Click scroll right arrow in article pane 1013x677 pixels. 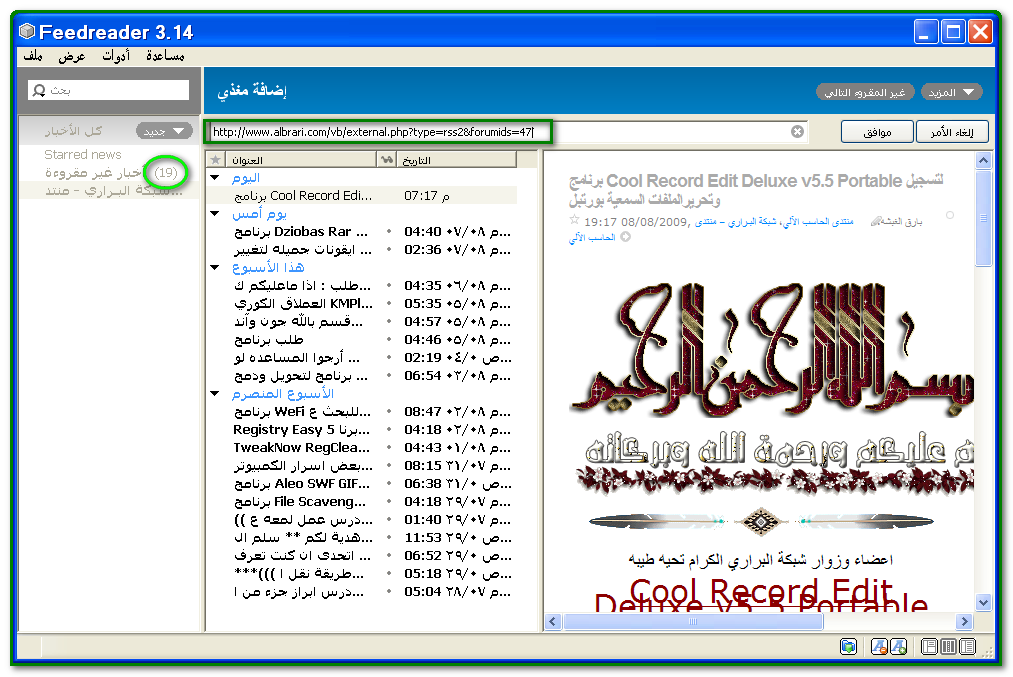(965, 621)
